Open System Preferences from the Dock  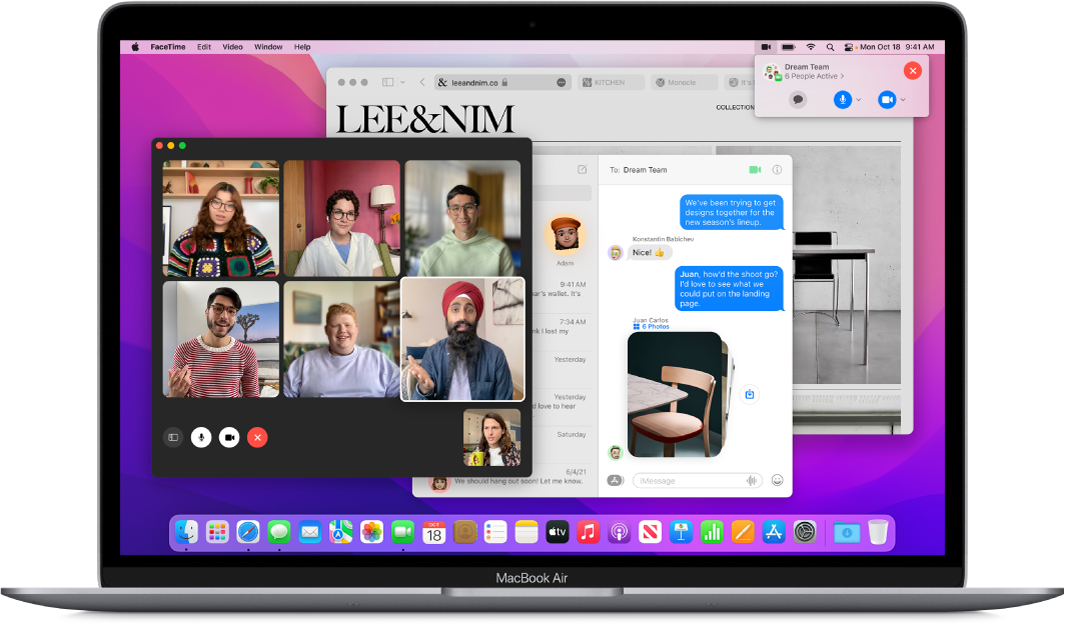pyautogui.click(x=805, y=532)
